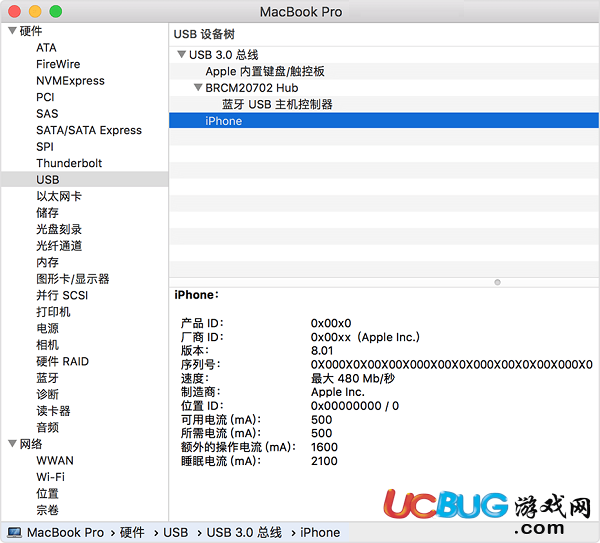Select 光纤通道 in the sidebar

(x=59, y=245)
